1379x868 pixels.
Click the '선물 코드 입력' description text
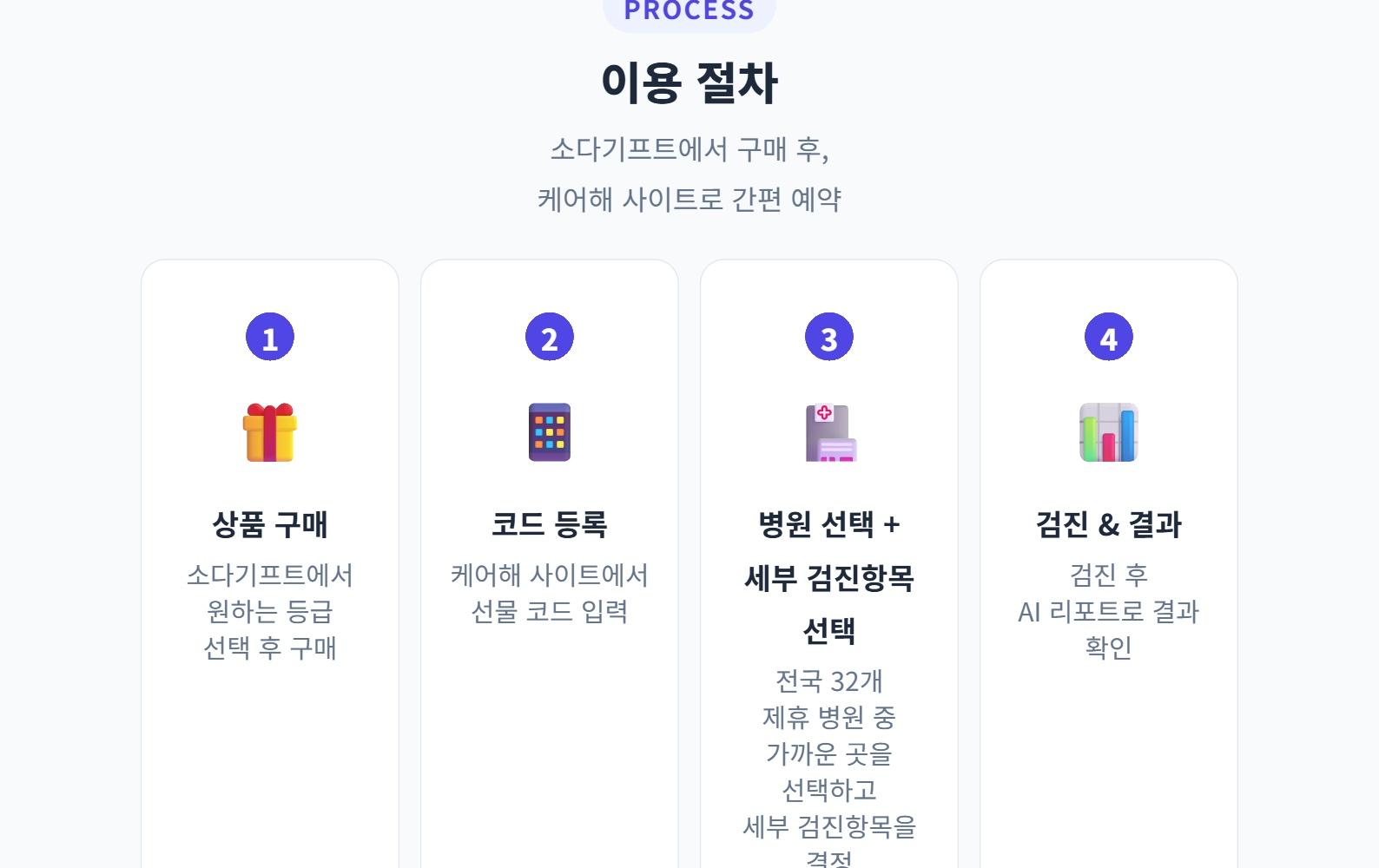click(550, 612)
